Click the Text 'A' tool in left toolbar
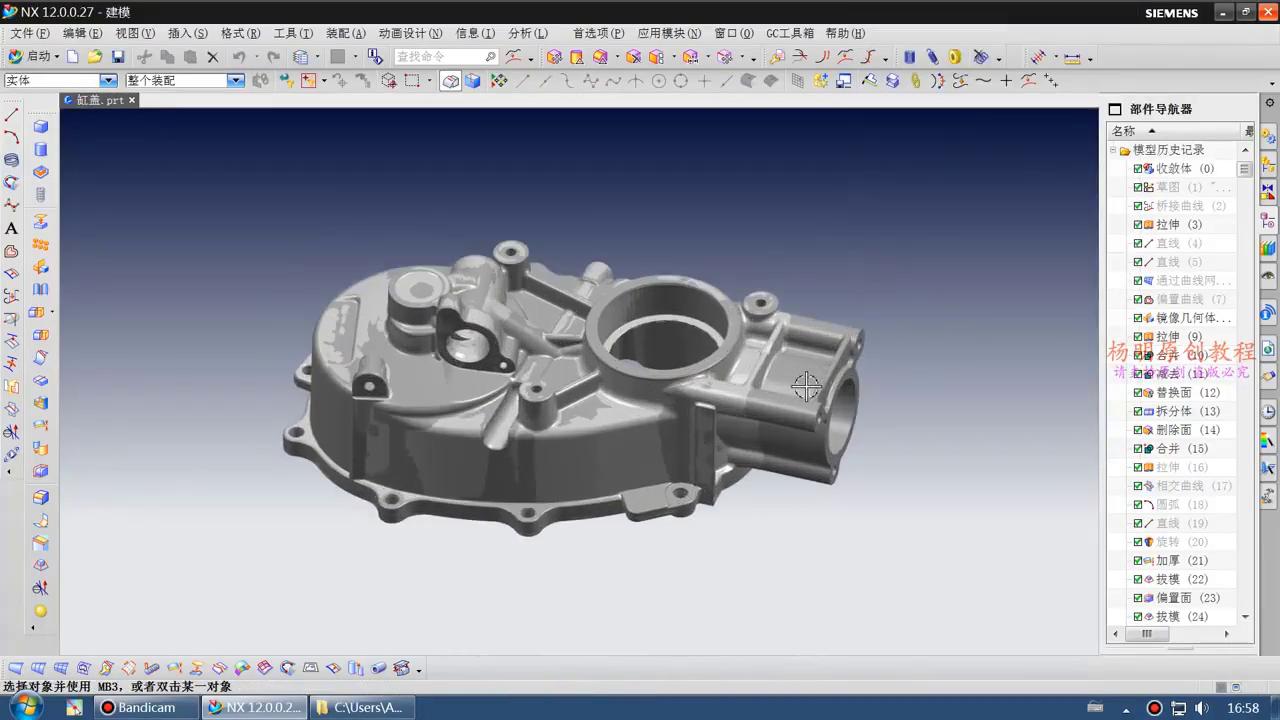 coord(12,229)
